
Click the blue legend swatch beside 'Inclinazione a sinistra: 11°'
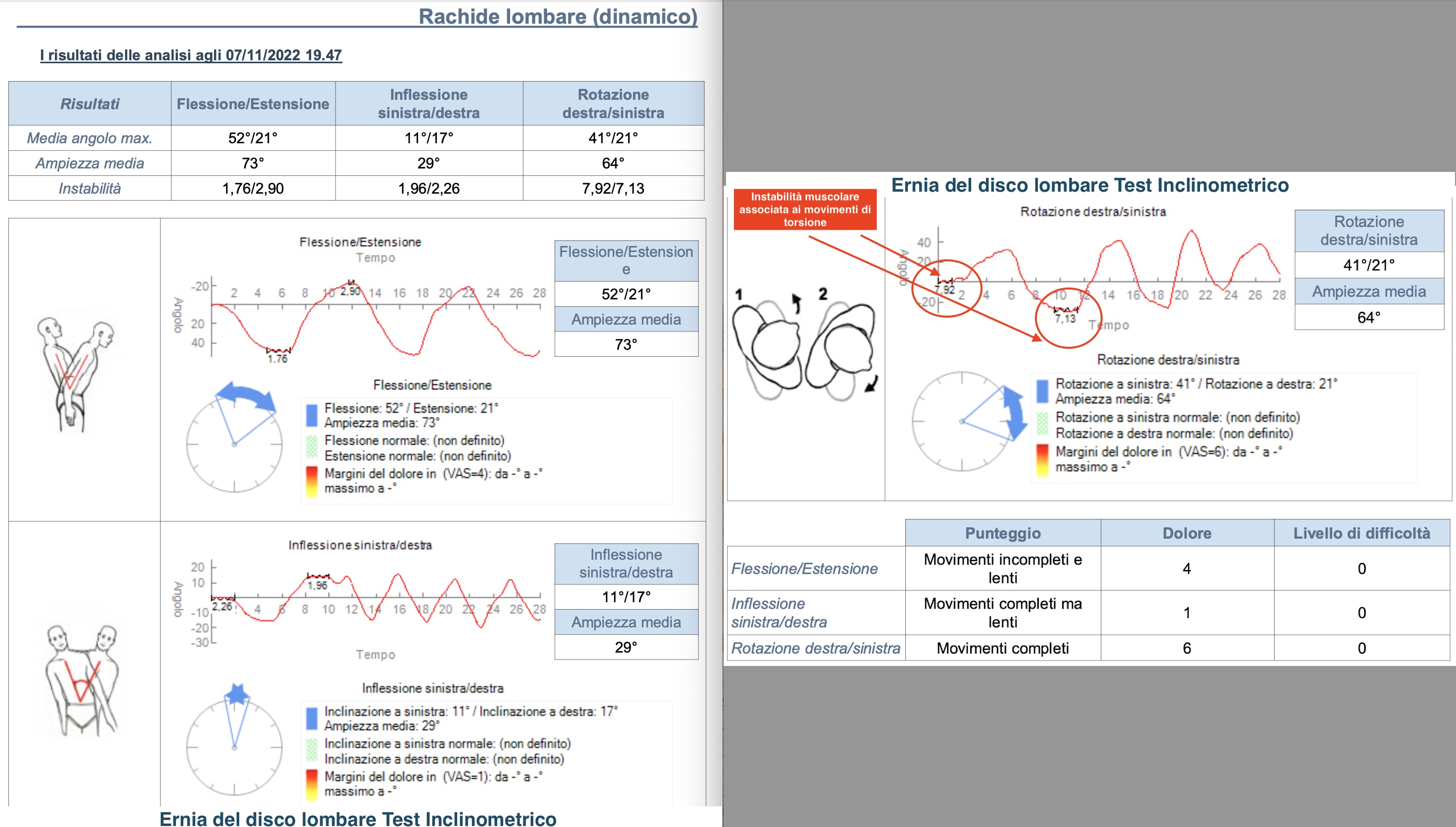(311, 718)
